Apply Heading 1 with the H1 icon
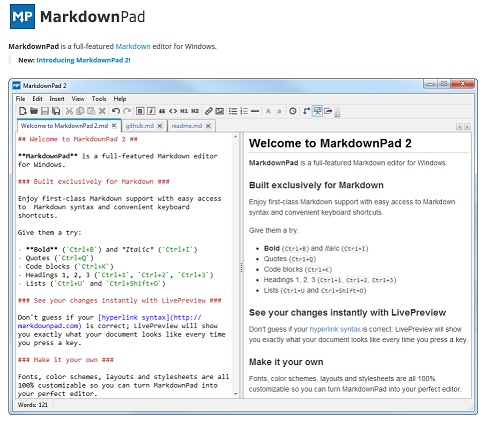The width and height of the screenshot is (485, 424). (x=184, y=111)
